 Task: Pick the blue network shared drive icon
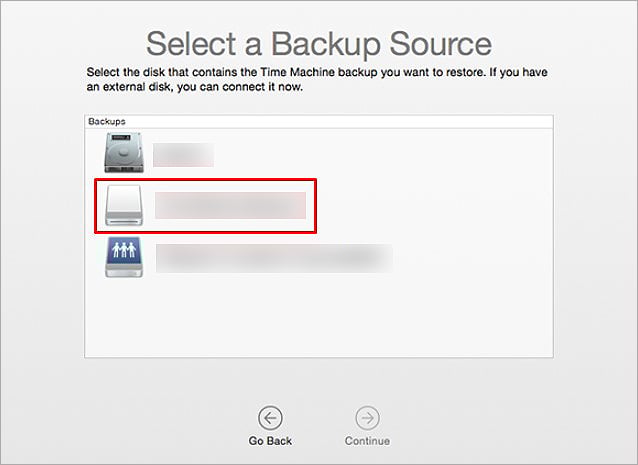(124, 257)
